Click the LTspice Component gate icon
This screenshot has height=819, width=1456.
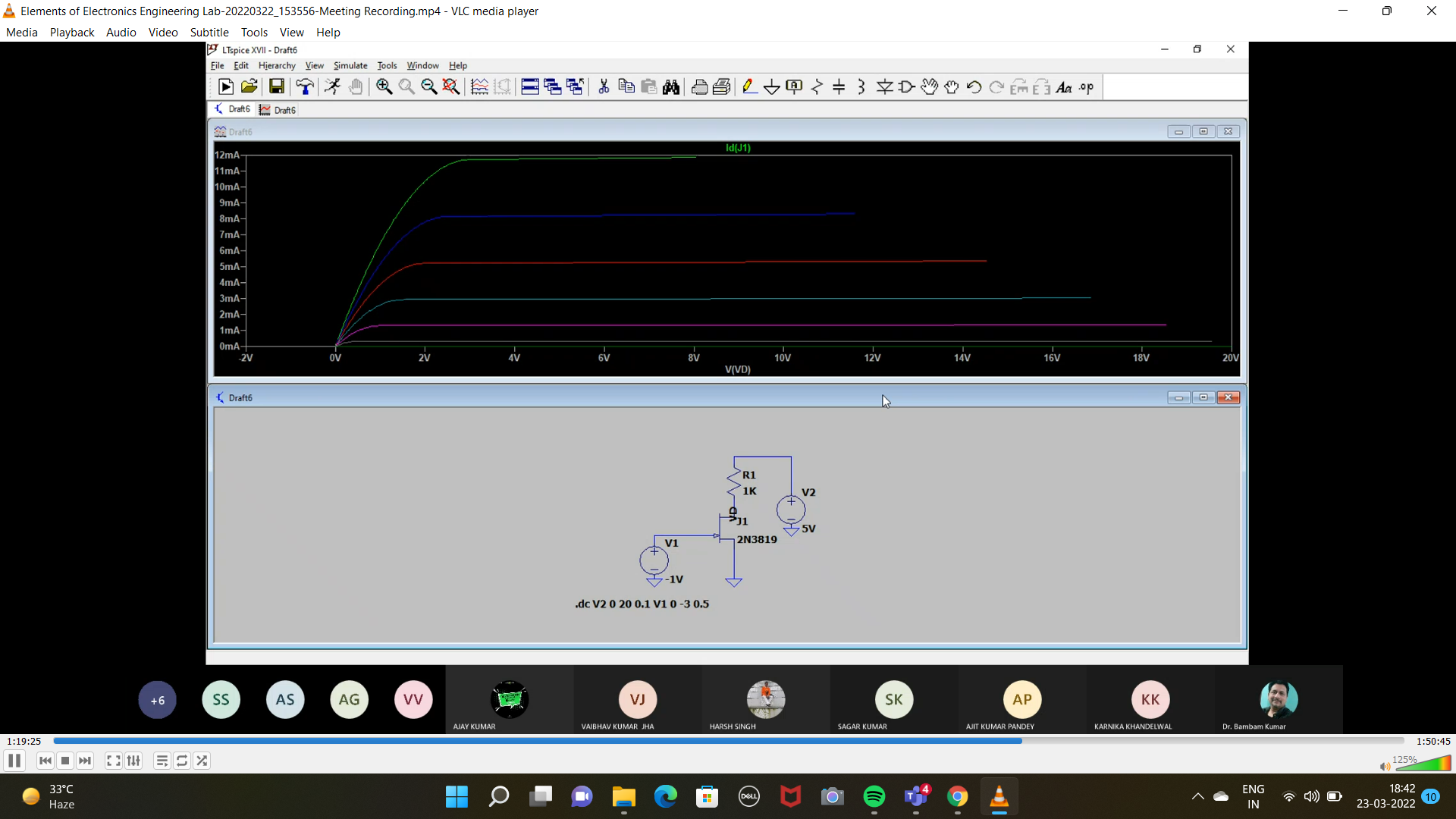(906, 87)
